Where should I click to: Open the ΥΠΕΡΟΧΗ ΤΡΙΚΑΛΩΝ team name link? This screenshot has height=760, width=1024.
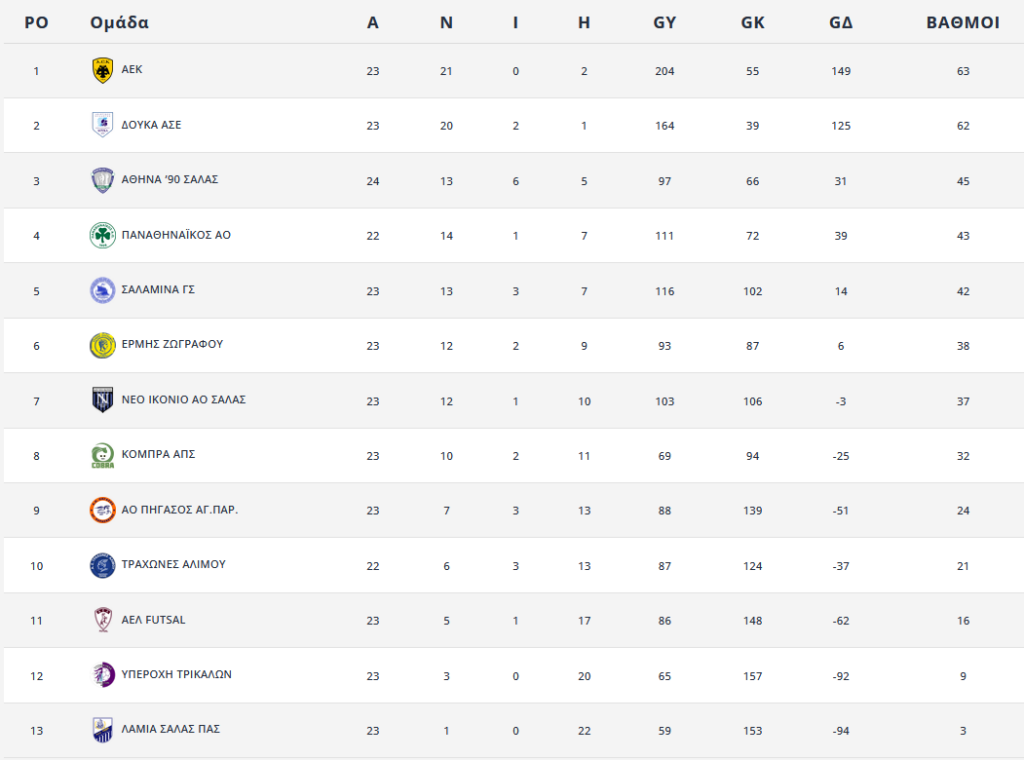(176, 674)
